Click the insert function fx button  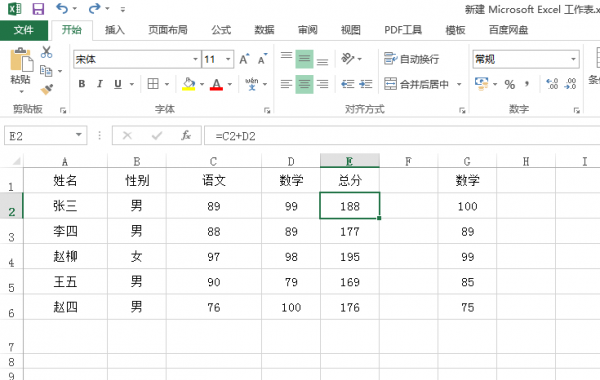point(186,135)
